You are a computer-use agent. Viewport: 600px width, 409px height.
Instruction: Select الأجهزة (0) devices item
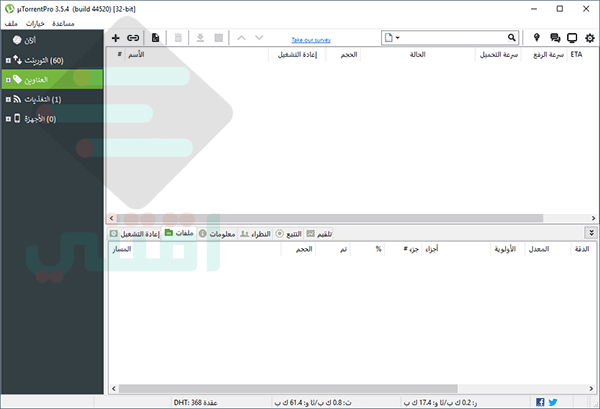pyautogui.click(x=52, y=119)
